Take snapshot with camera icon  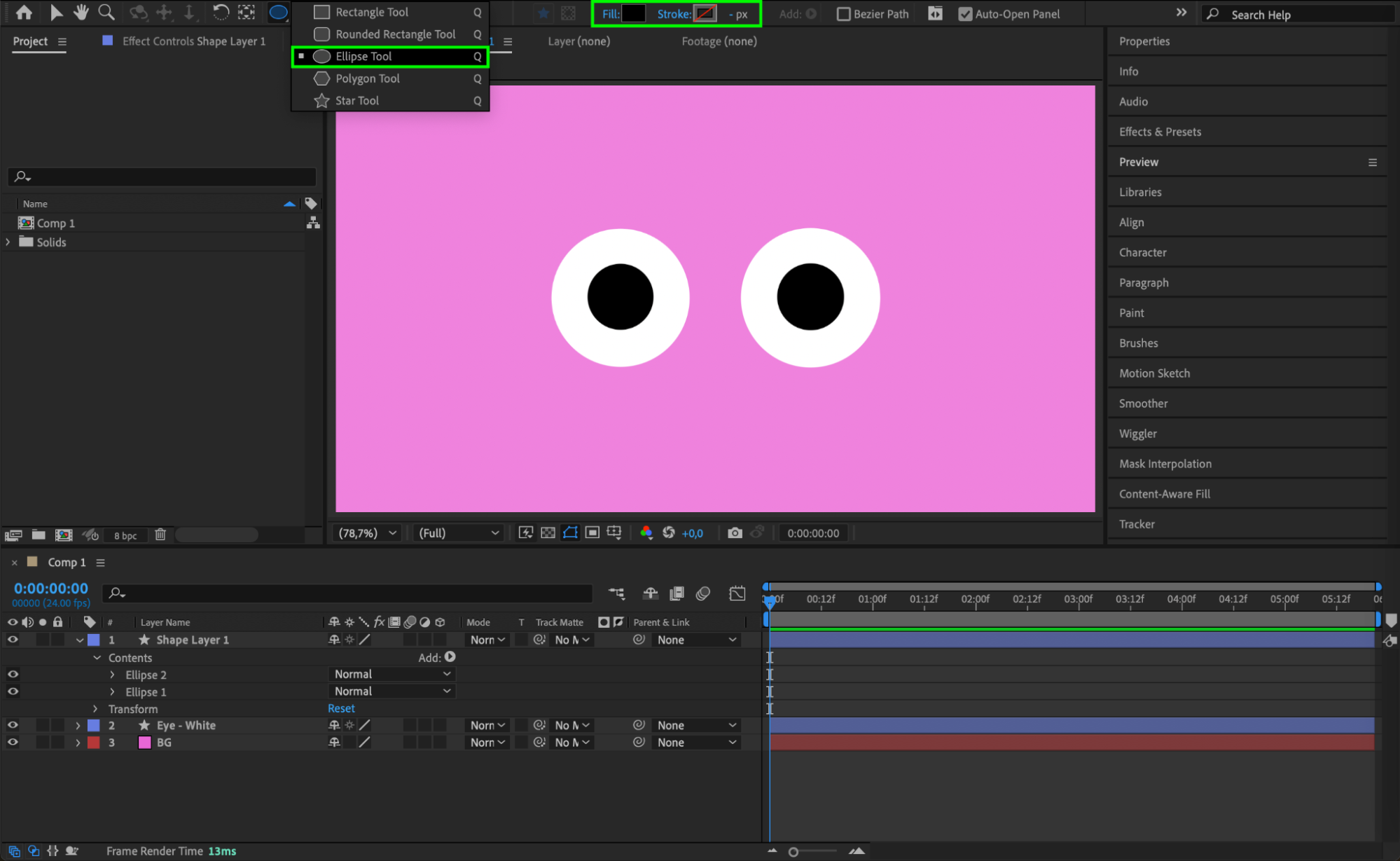click(x=734, y=533)
